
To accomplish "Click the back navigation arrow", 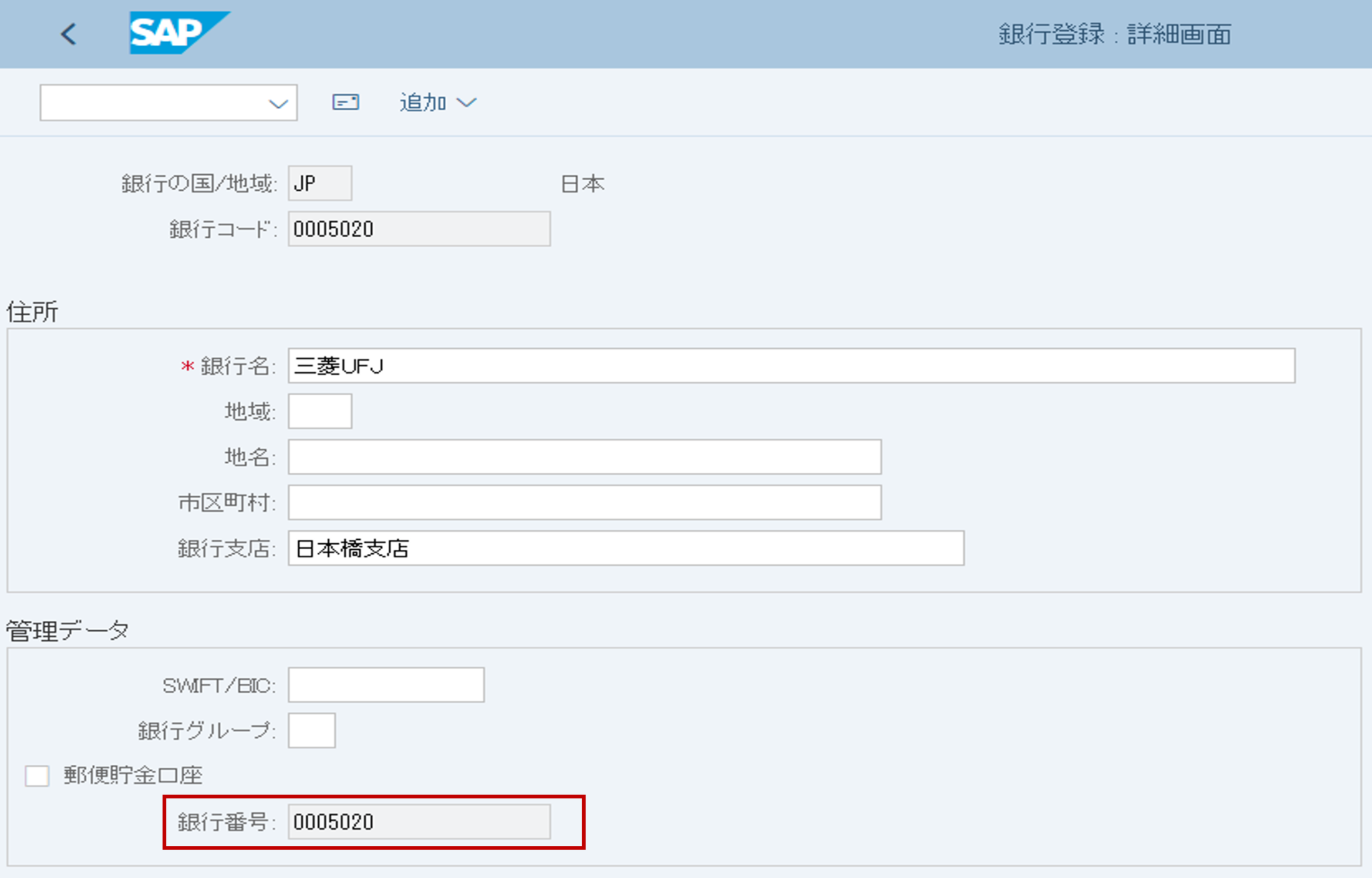I will click(x=69, y=34).
